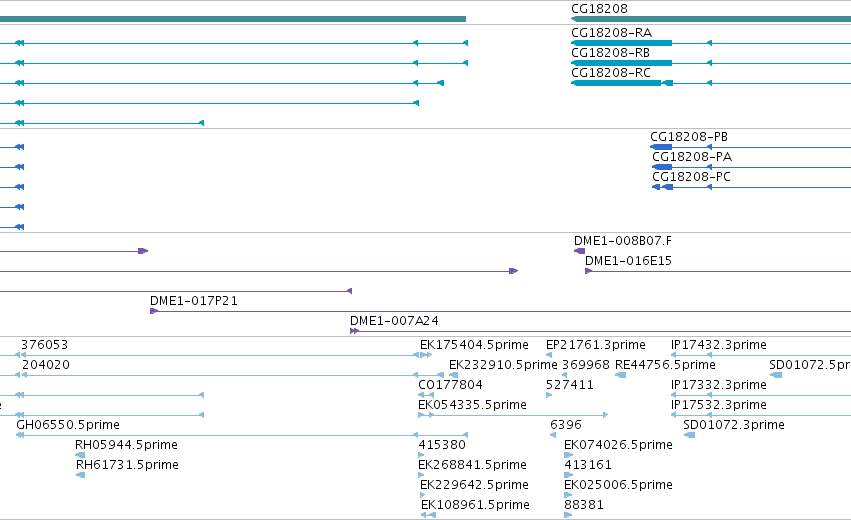Select the DME1-017P21 clone start arrow

(154, 311)
